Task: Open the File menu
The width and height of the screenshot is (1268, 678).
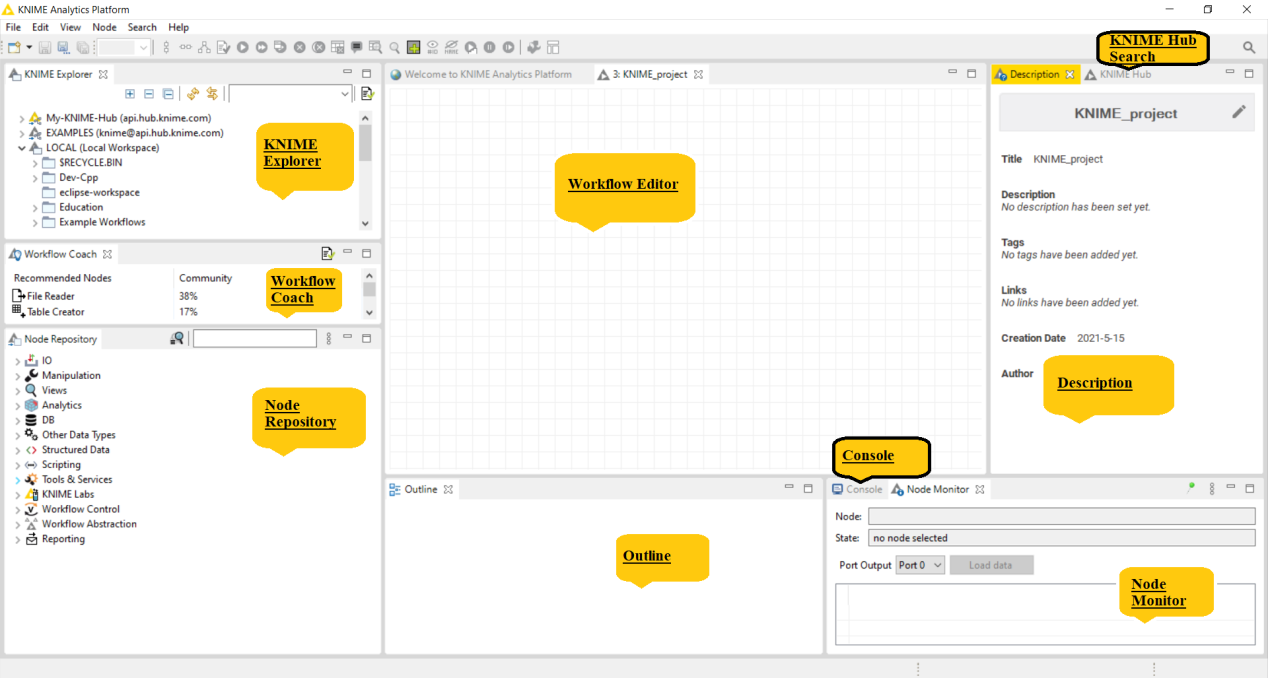Action: coord(13,27)
